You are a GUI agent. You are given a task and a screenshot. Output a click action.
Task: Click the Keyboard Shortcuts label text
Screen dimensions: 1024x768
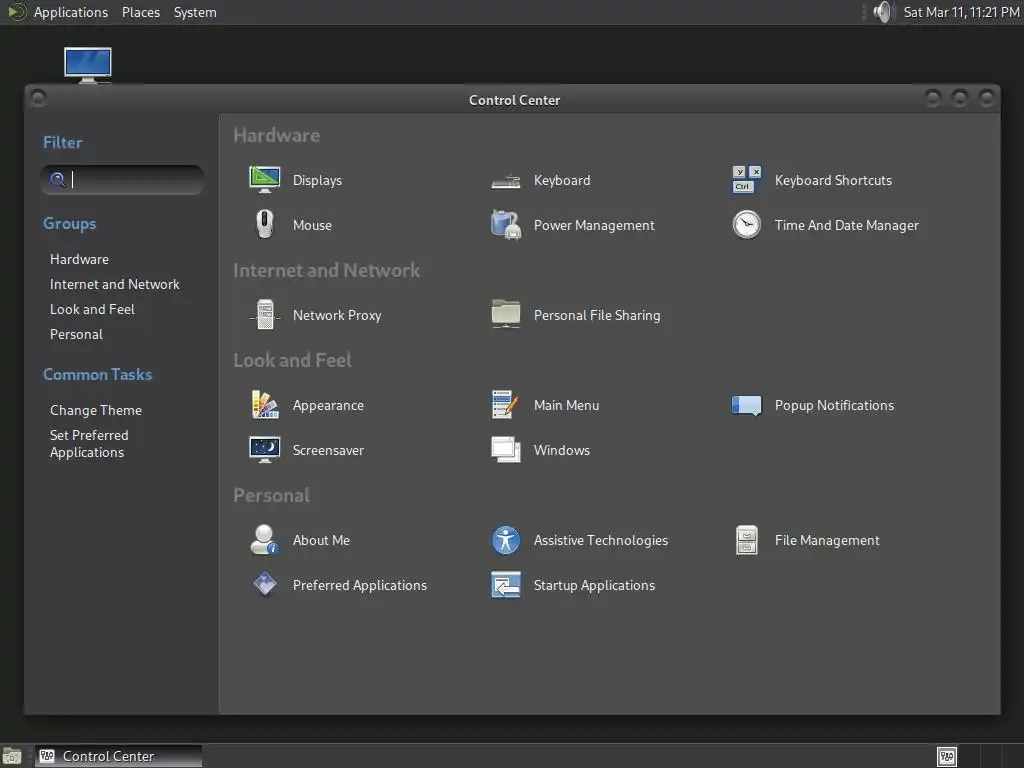(833, 180)
